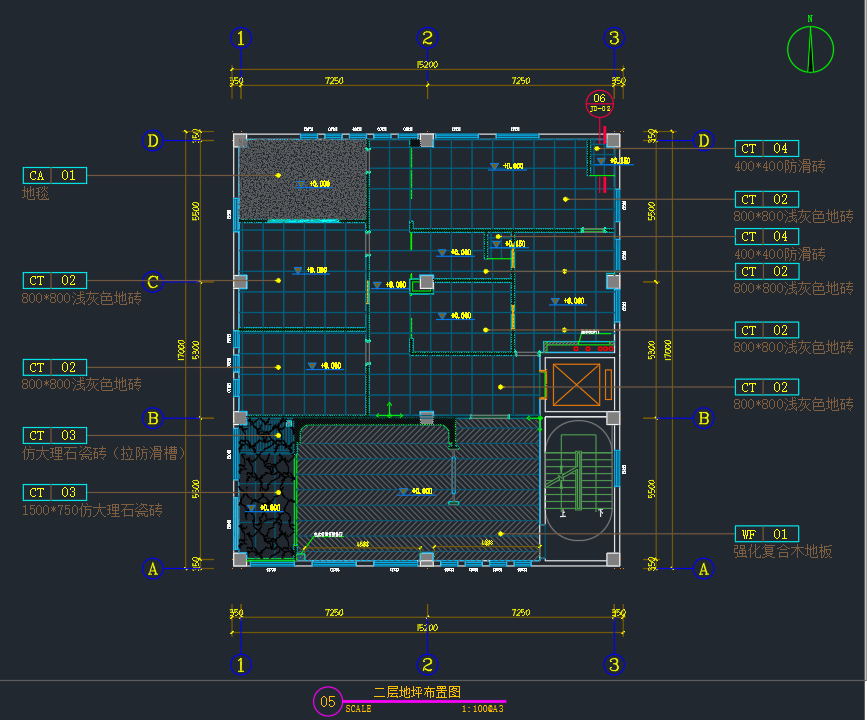Select the 17000 dimension left of the plan
Viewport: 867px width, 720px height.
[181, 350]
